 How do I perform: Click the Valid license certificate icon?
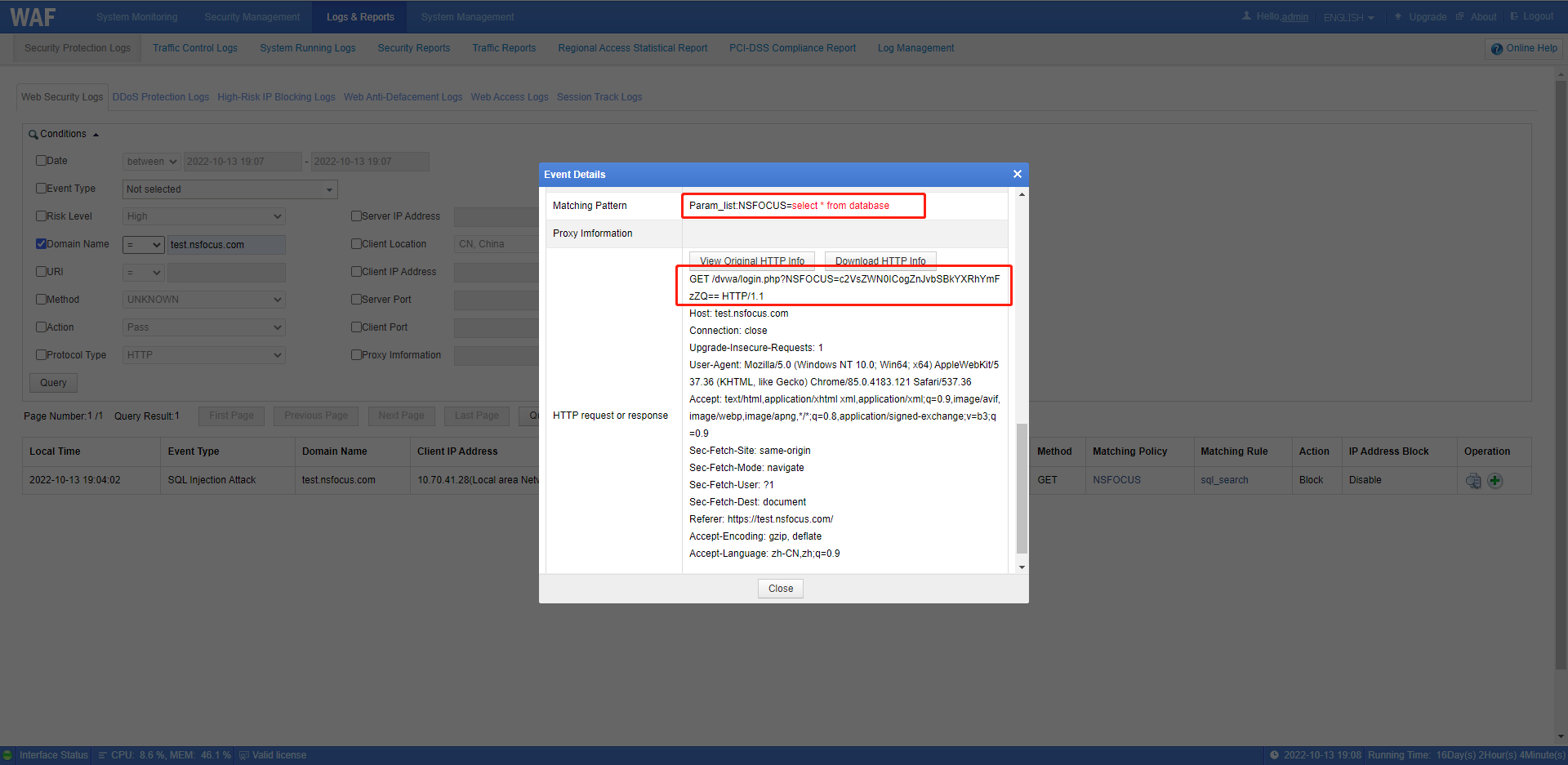point(244,755)
